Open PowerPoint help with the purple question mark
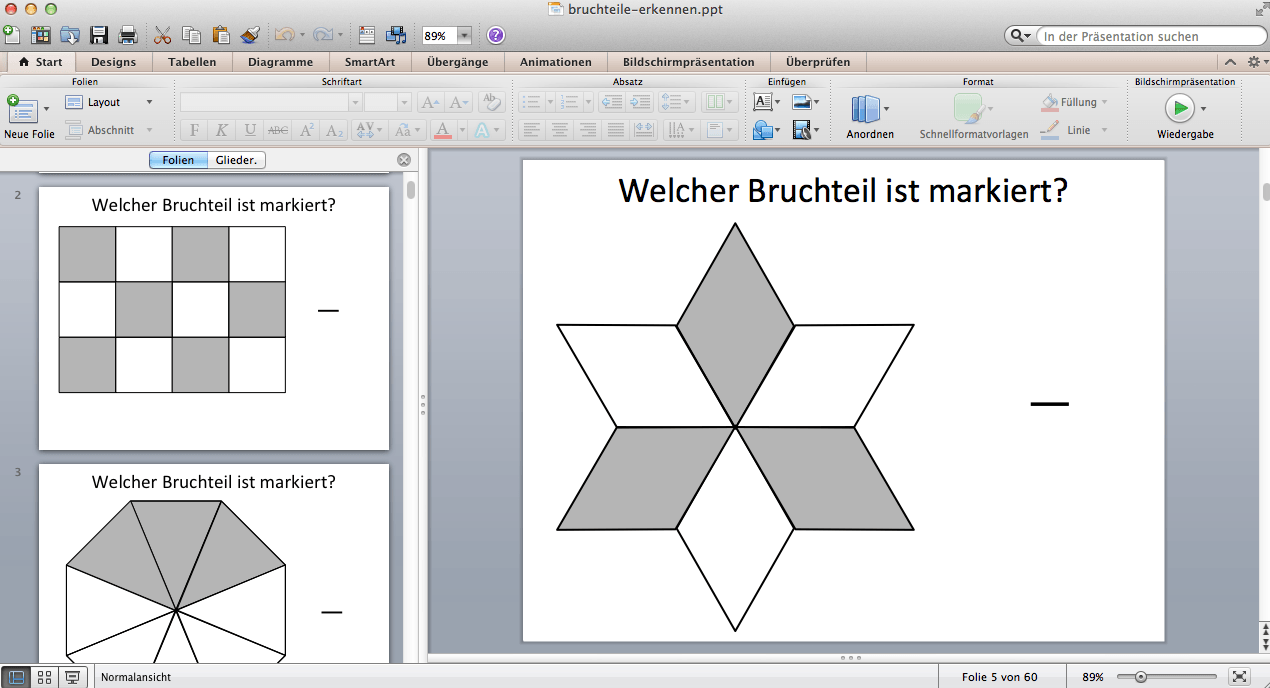Viewport: 1270px width, 688px height. tap(495, 35)
